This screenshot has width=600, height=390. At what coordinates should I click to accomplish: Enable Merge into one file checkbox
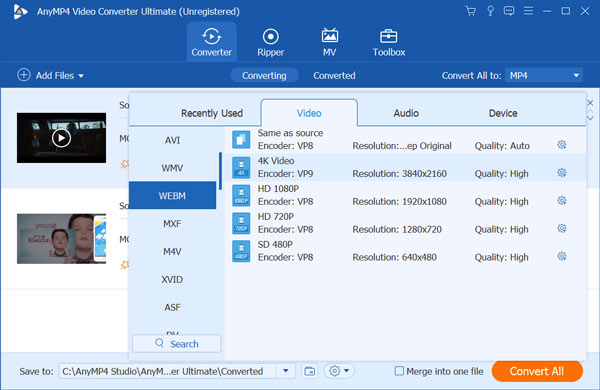[x=399, y=371]
